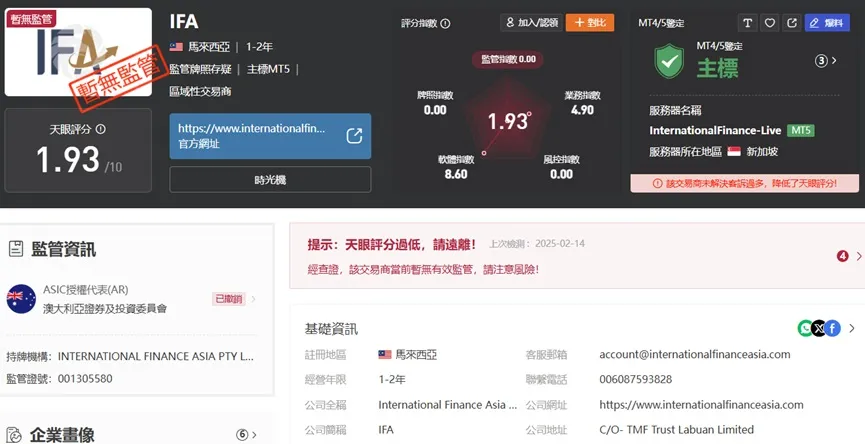Click the green shield MT4/5 verification icon

click(x=669, y=61)
